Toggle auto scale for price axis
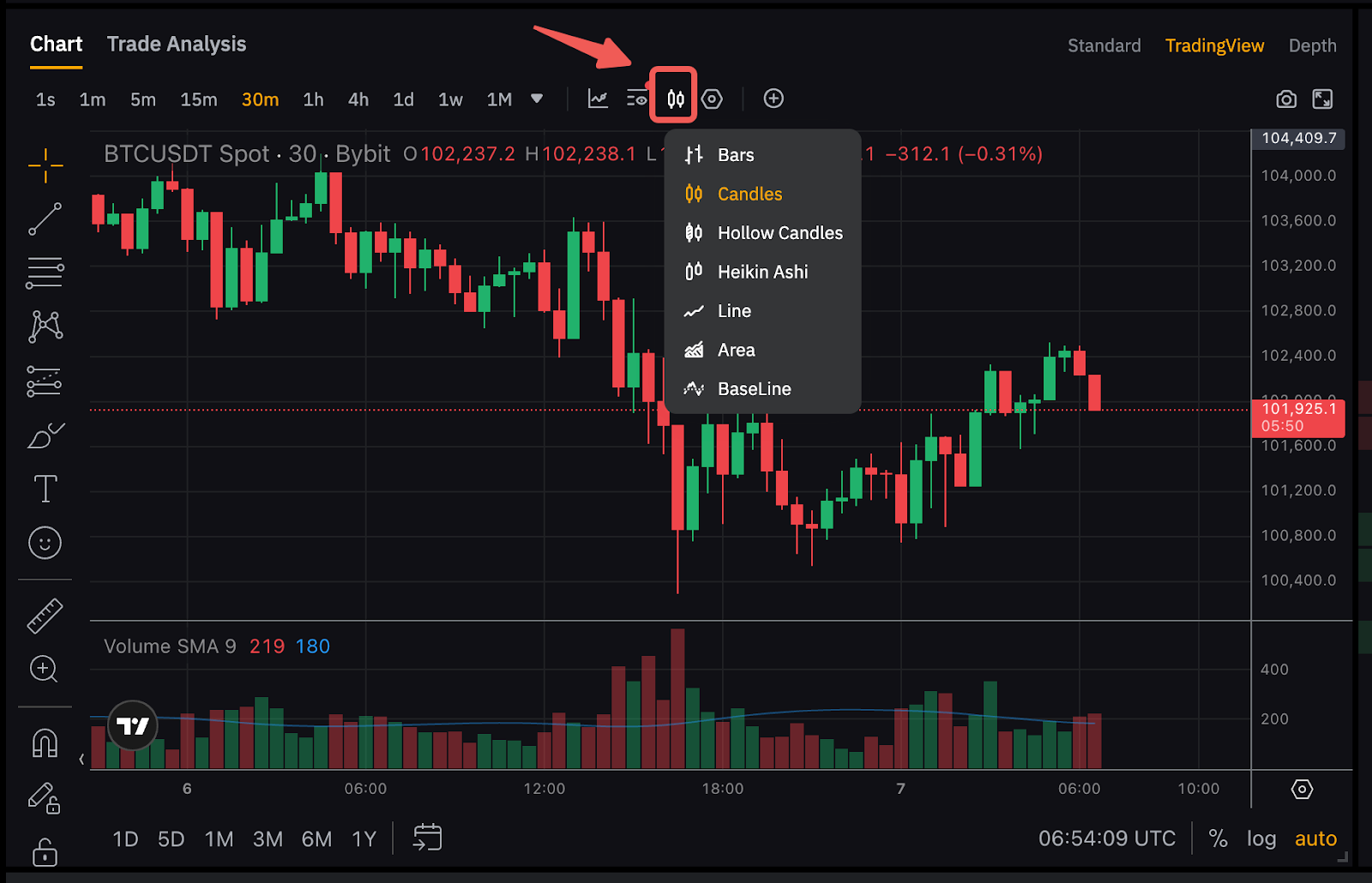 pyautogui.click(x=1315, y=838)
